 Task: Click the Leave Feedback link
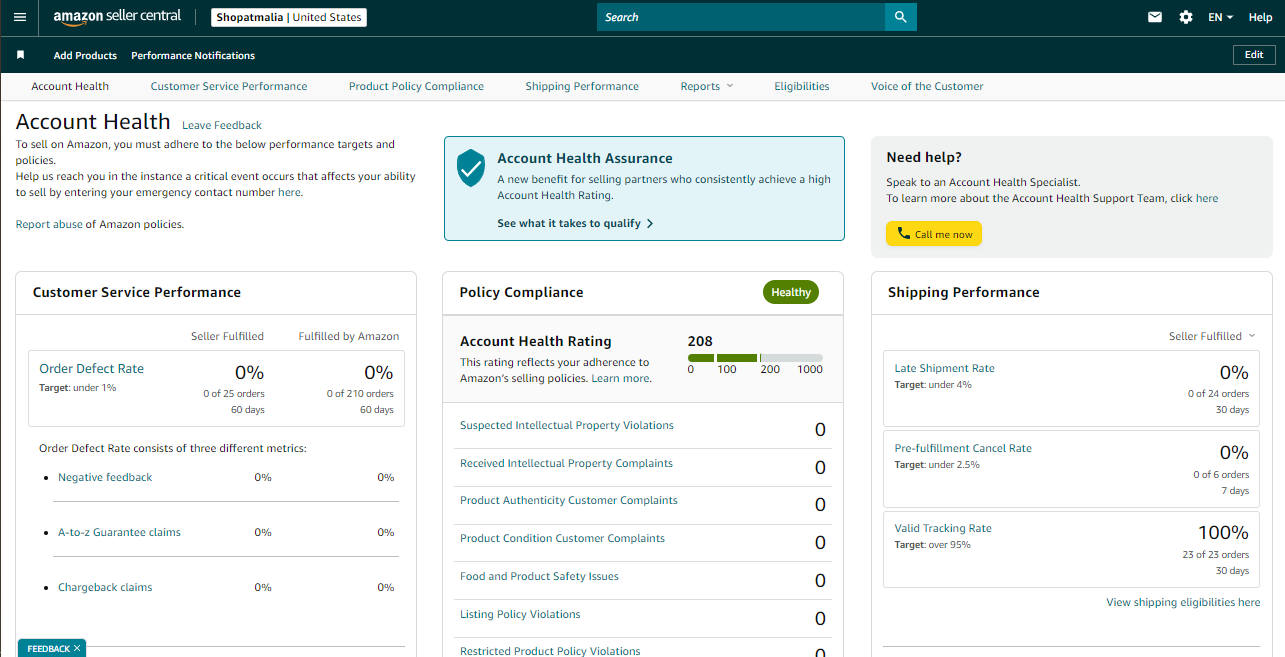coord(222,125)
